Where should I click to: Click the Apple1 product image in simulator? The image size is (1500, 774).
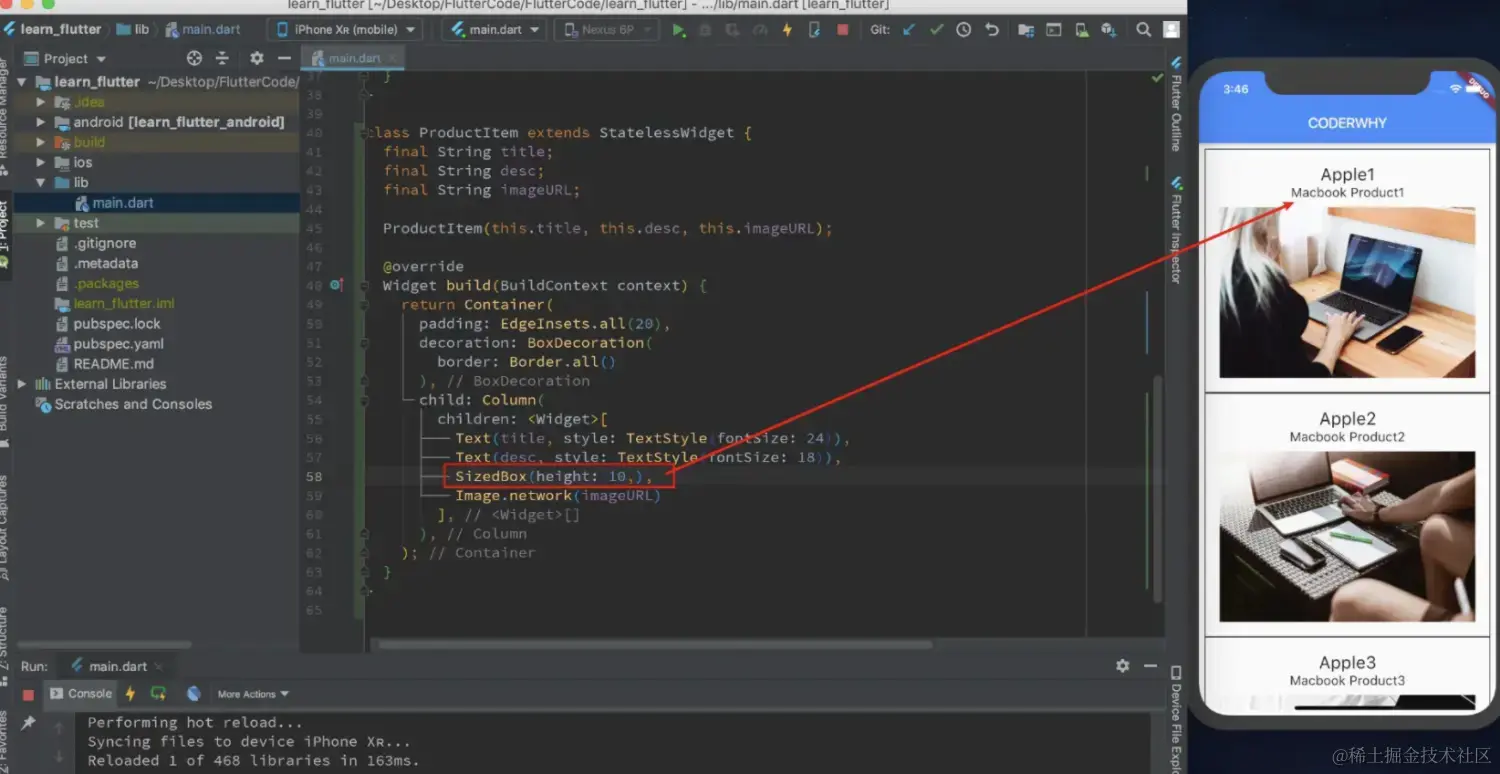click(1347, 292)
